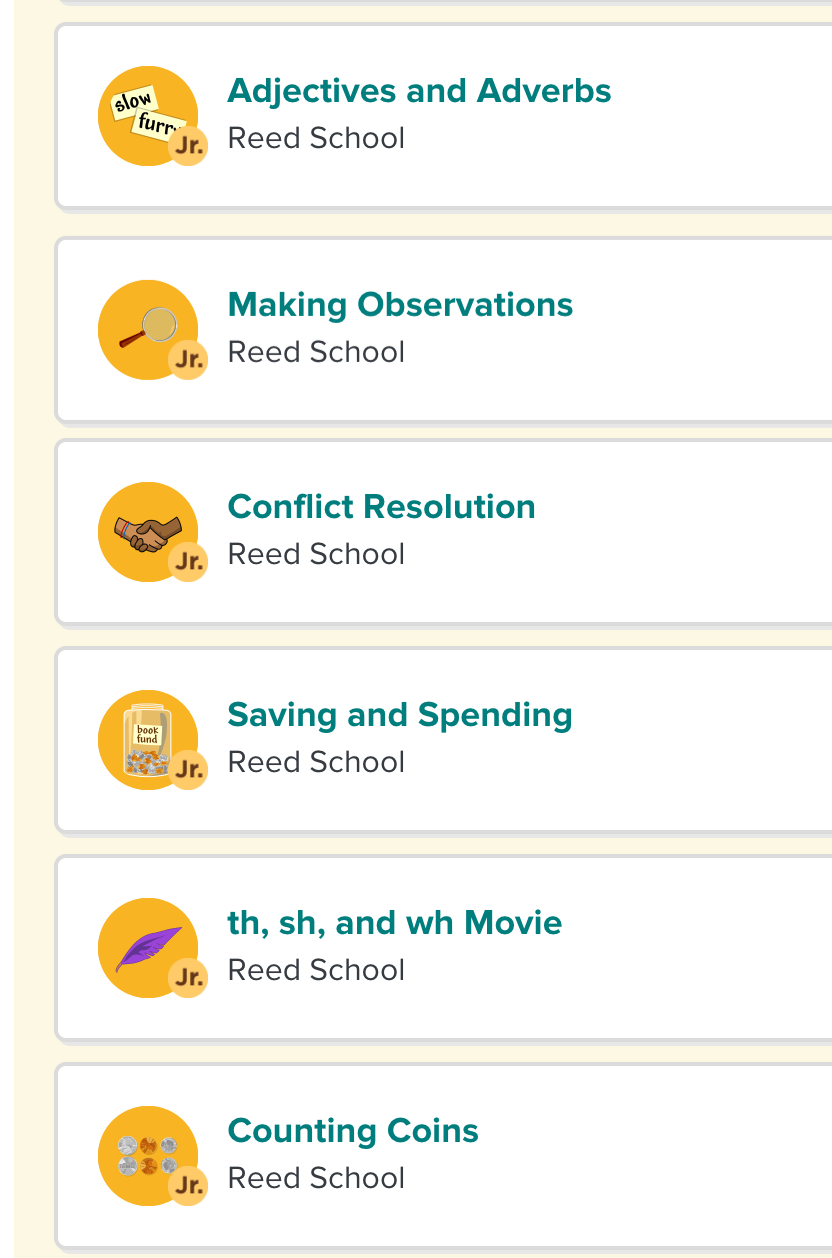
Task: Open the th, sh, and wh Movie link
Action: tap(395, 923)
